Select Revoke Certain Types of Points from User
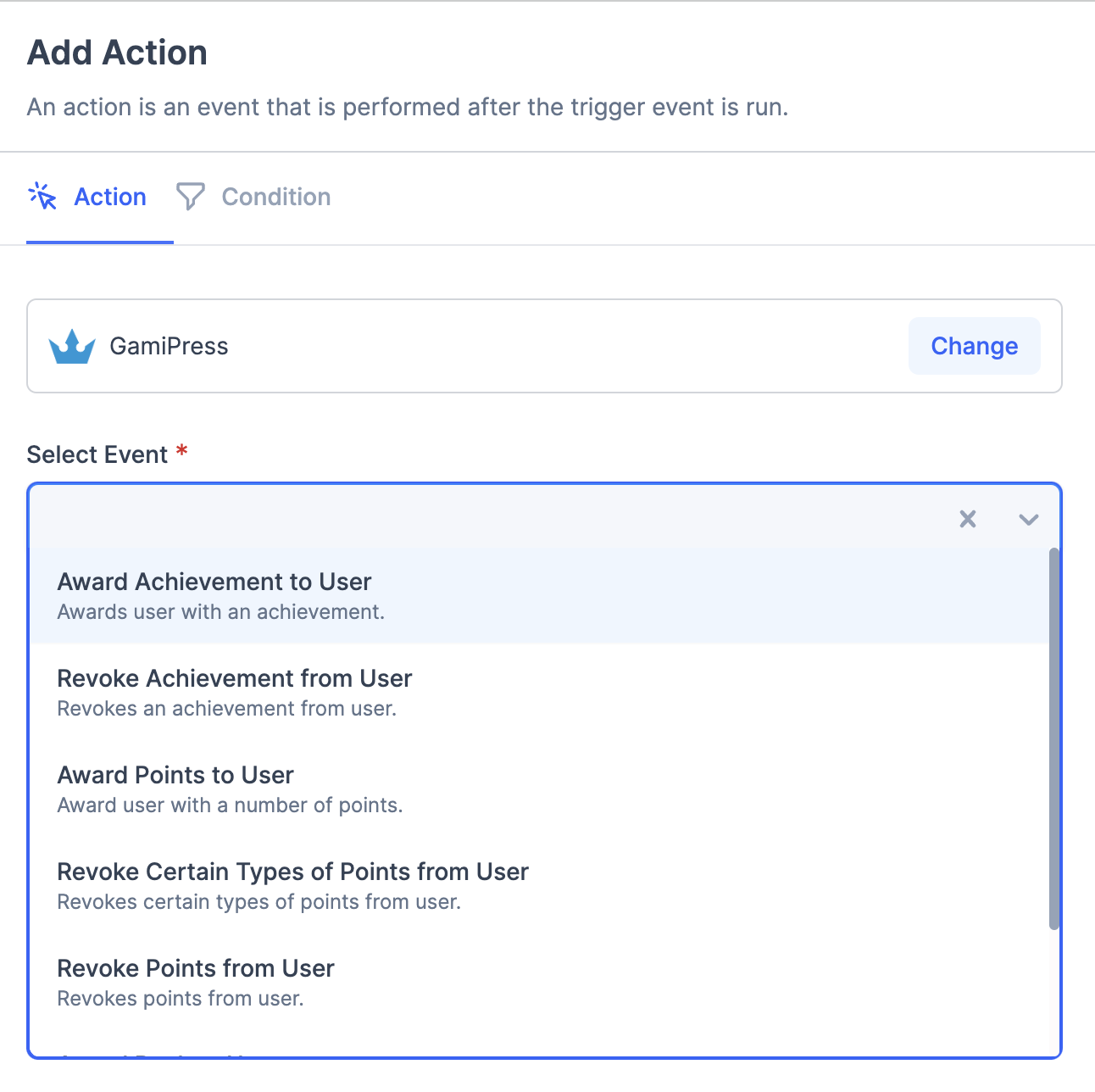 click(292, 872)
